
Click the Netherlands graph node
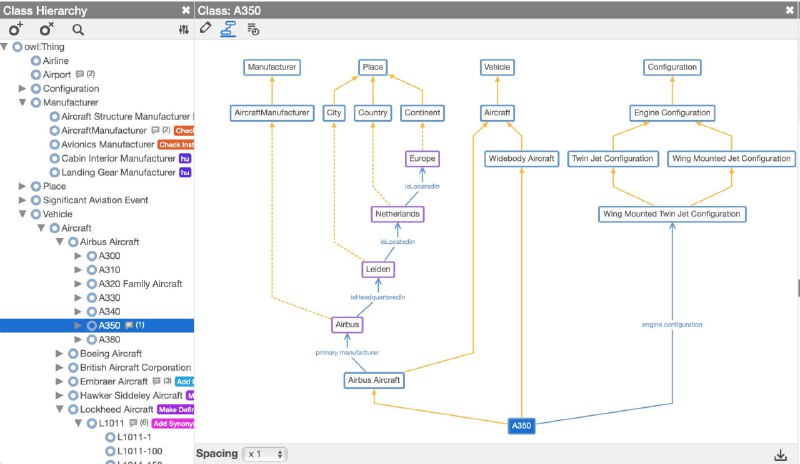pyautogui.click(x=397, y=214)
